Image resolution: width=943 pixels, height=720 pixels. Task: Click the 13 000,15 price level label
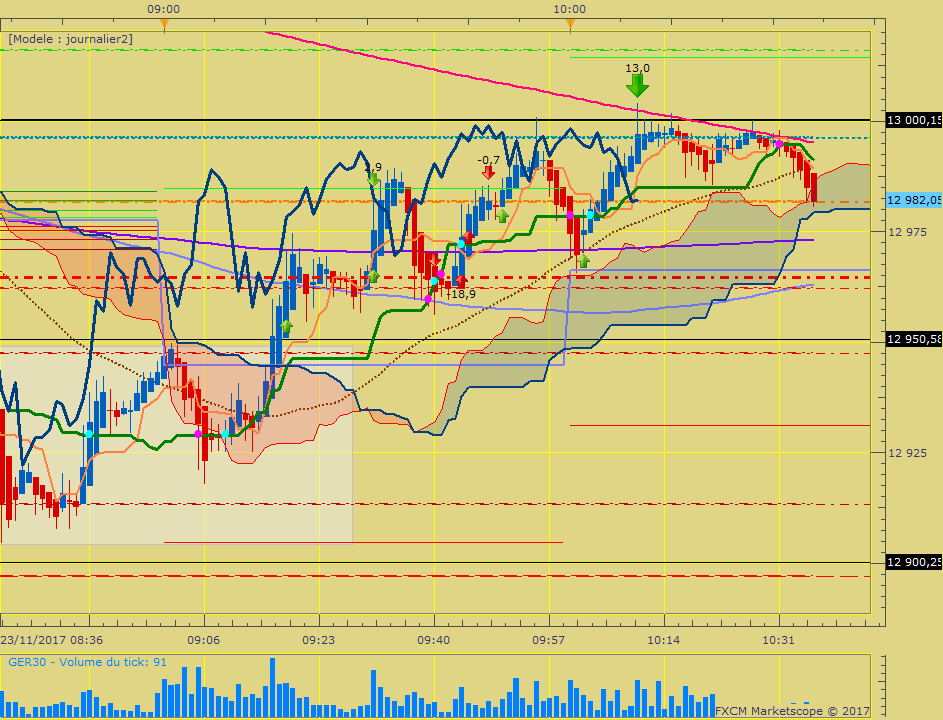[914, 120]
